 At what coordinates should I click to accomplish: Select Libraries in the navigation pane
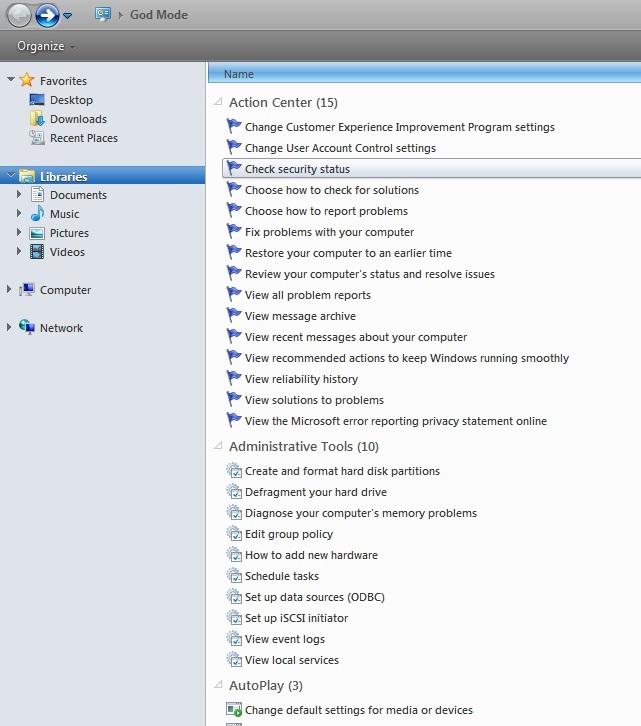point(102,176)
